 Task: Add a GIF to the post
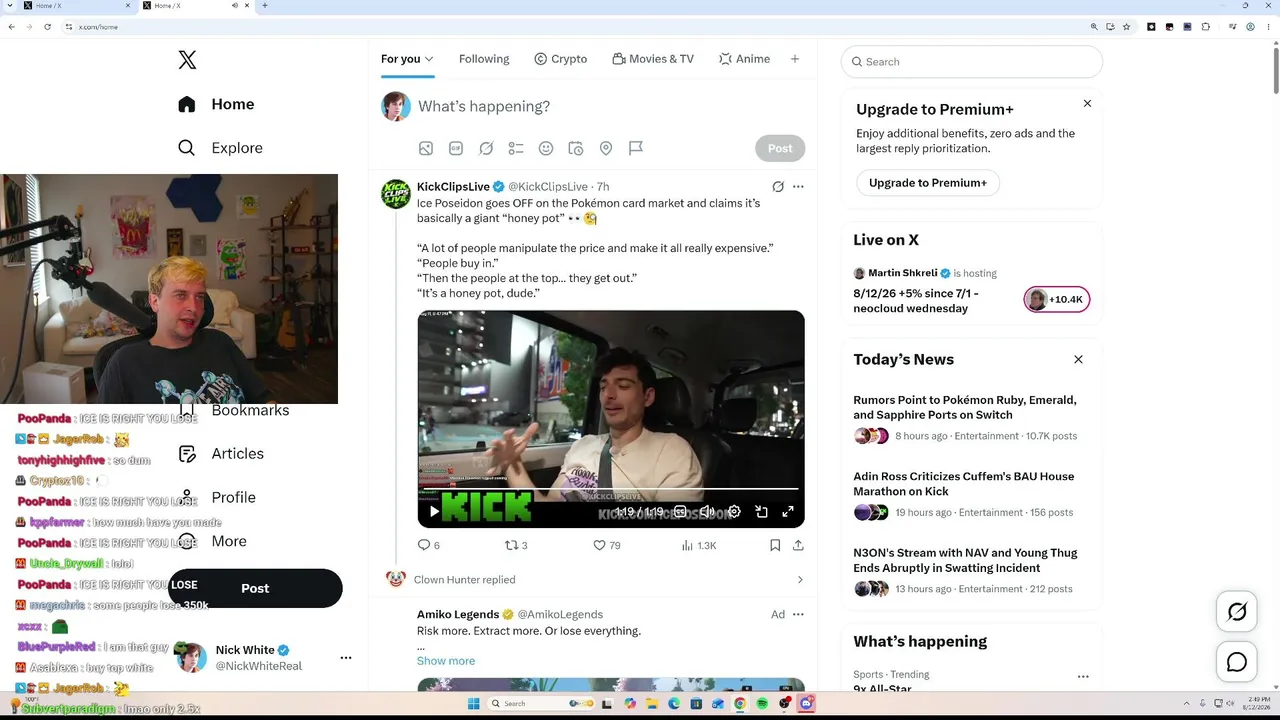456,148
